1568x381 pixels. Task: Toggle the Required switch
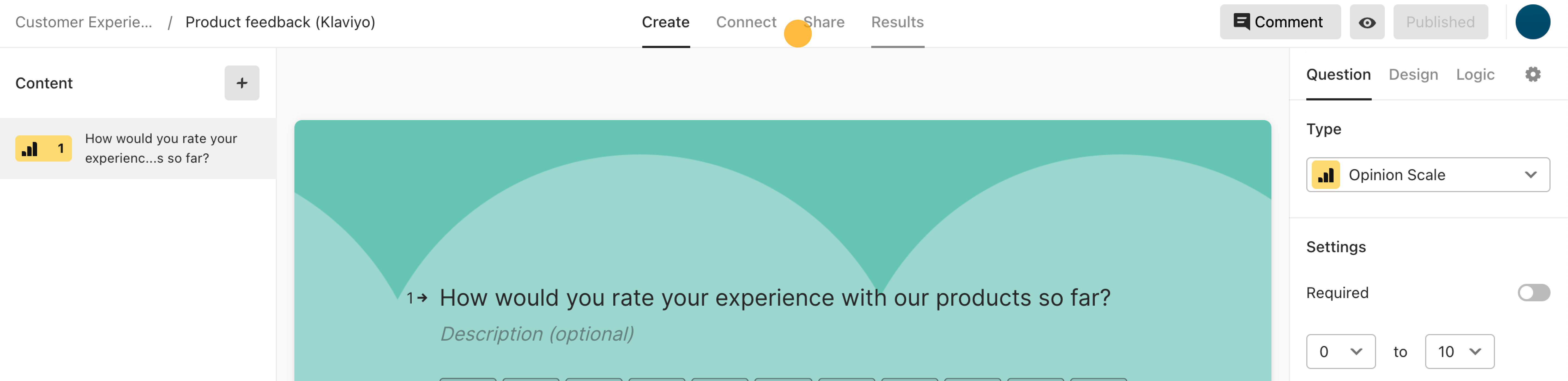[1533, 293]
